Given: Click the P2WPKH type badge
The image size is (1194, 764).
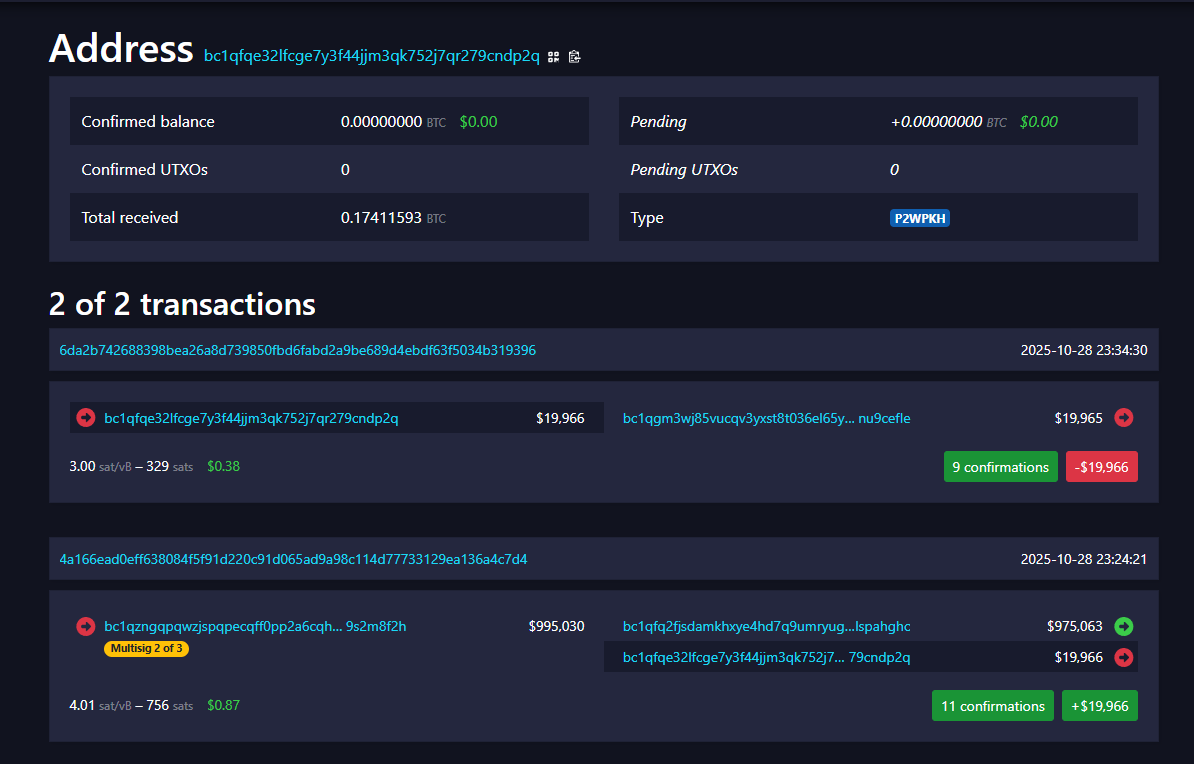Looking at the screenshot, I should click(x=920, y=219).
